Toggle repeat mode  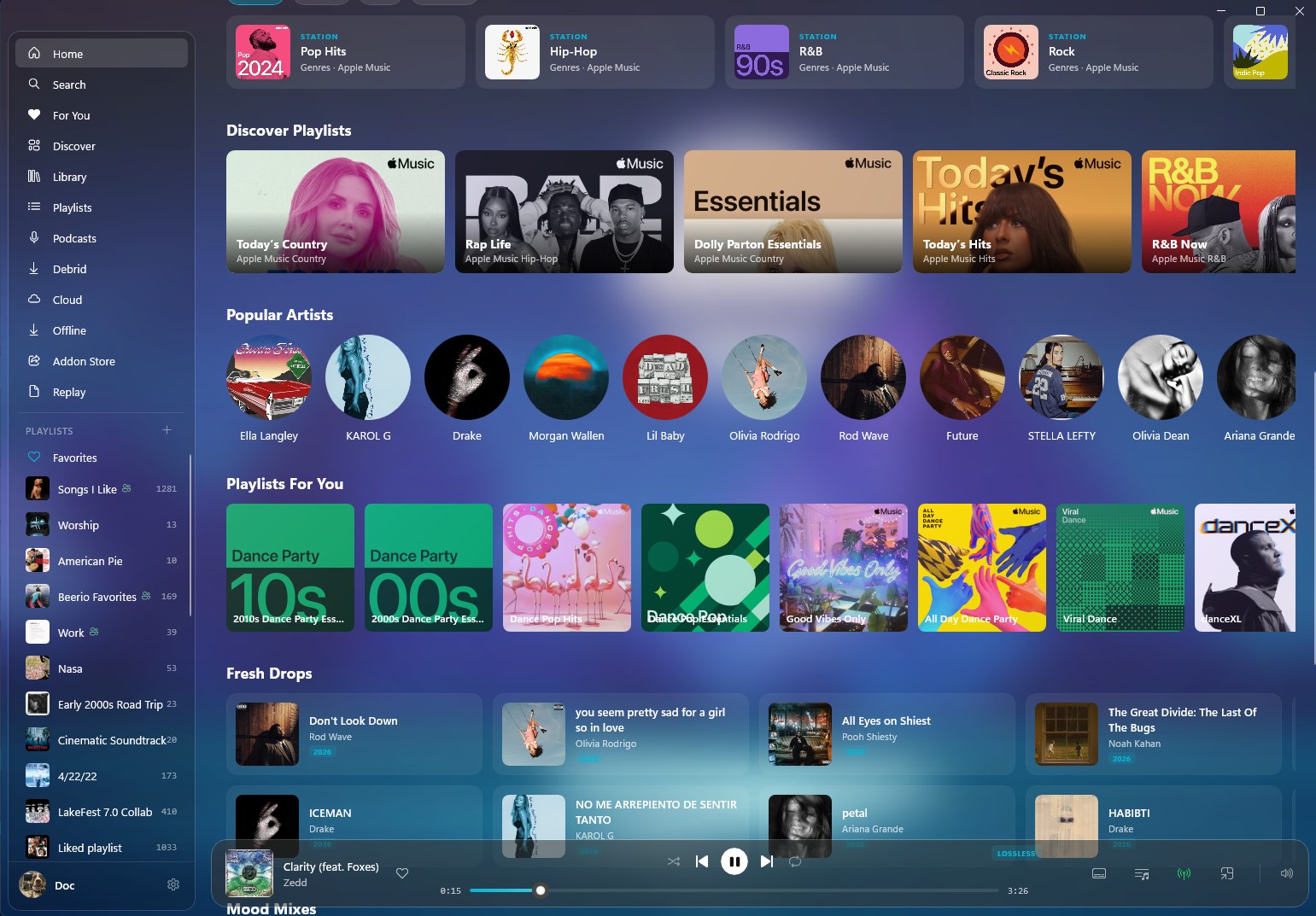pos(795,861)
